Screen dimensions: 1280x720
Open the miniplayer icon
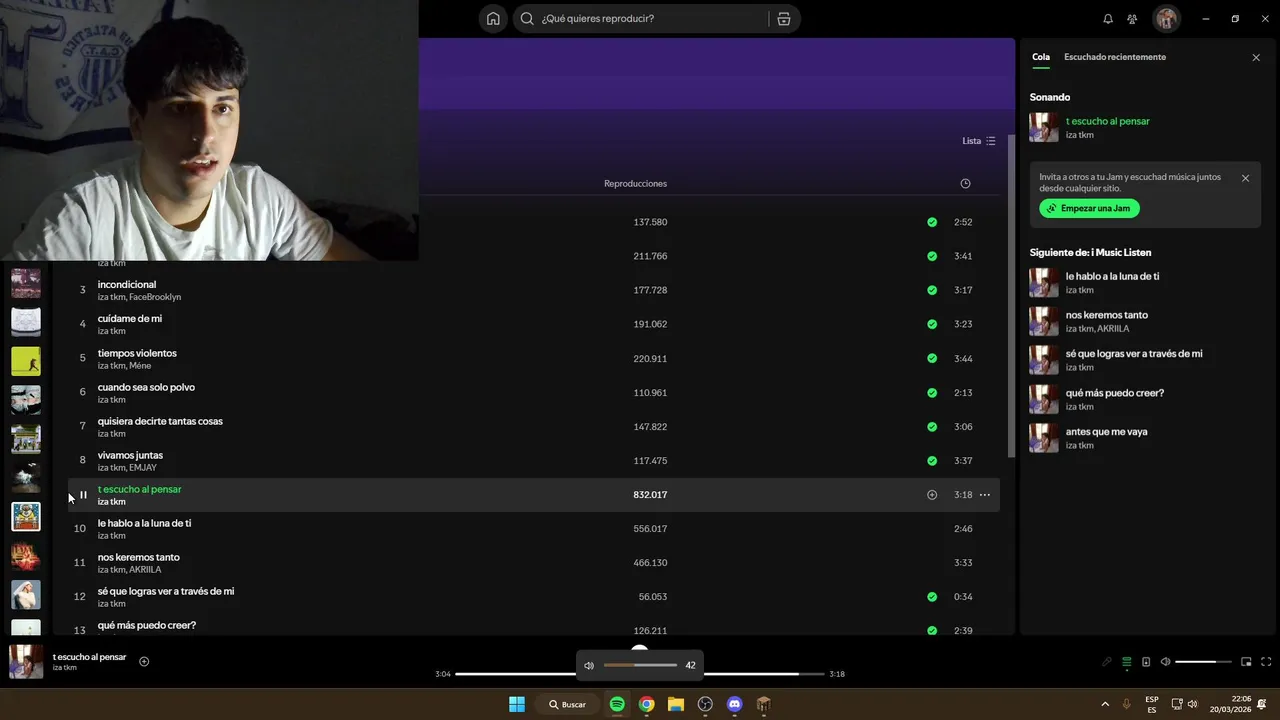click(1246, 662)
